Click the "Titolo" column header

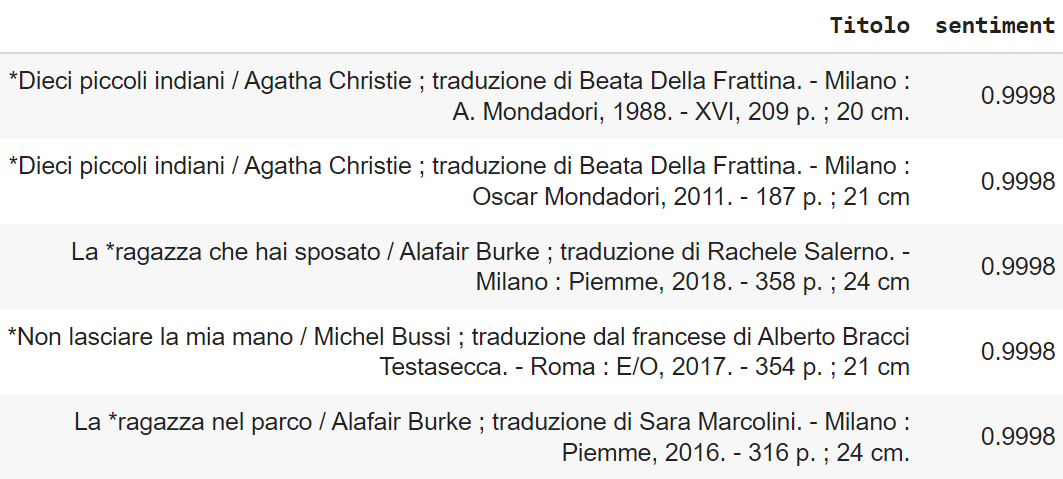869,26
